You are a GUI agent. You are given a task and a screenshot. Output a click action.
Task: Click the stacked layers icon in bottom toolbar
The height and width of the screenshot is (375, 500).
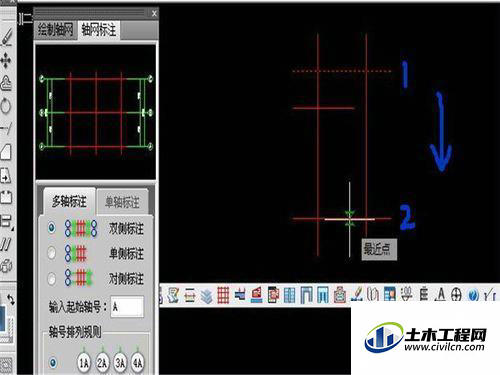(207, 296)
